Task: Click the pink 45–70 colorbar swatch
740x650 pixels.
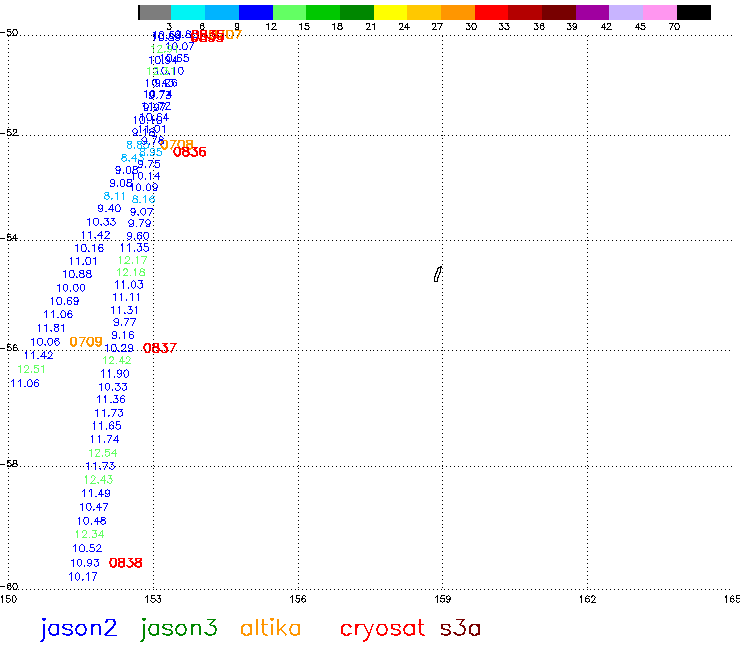Action: [660, 13]
